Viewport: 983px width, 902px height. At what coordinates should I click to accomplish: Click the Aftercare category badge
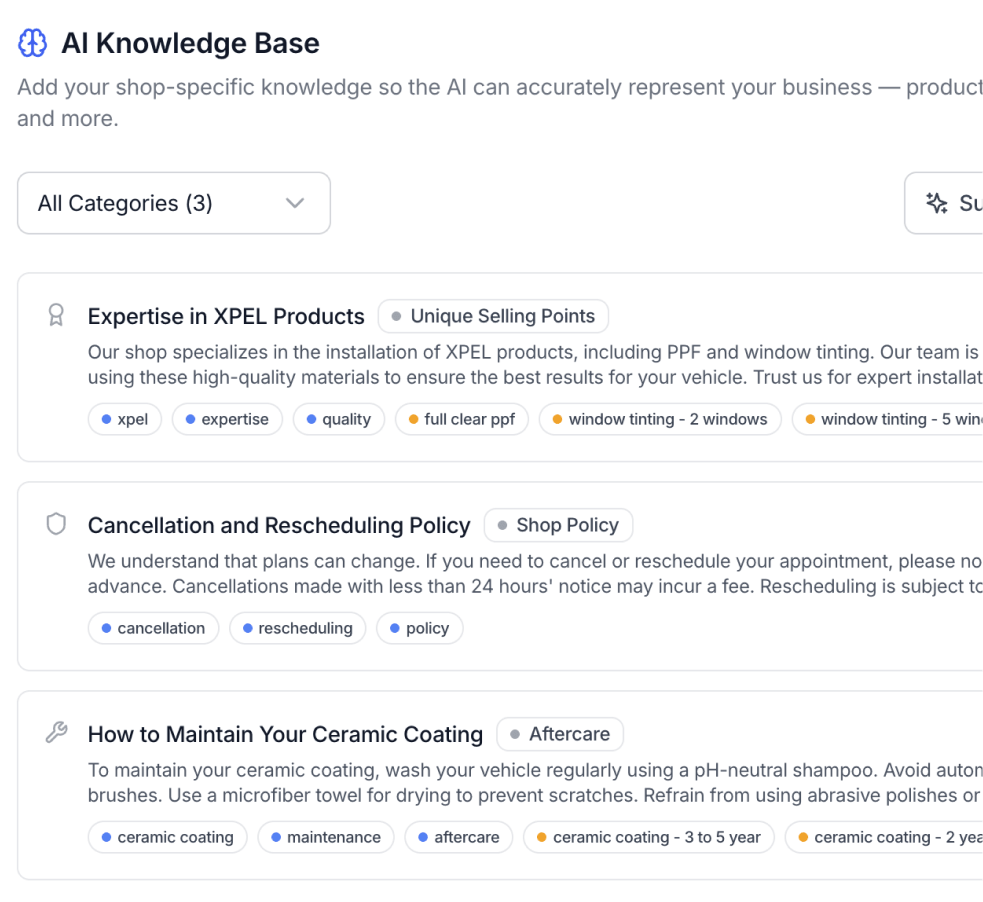(560, 734)
